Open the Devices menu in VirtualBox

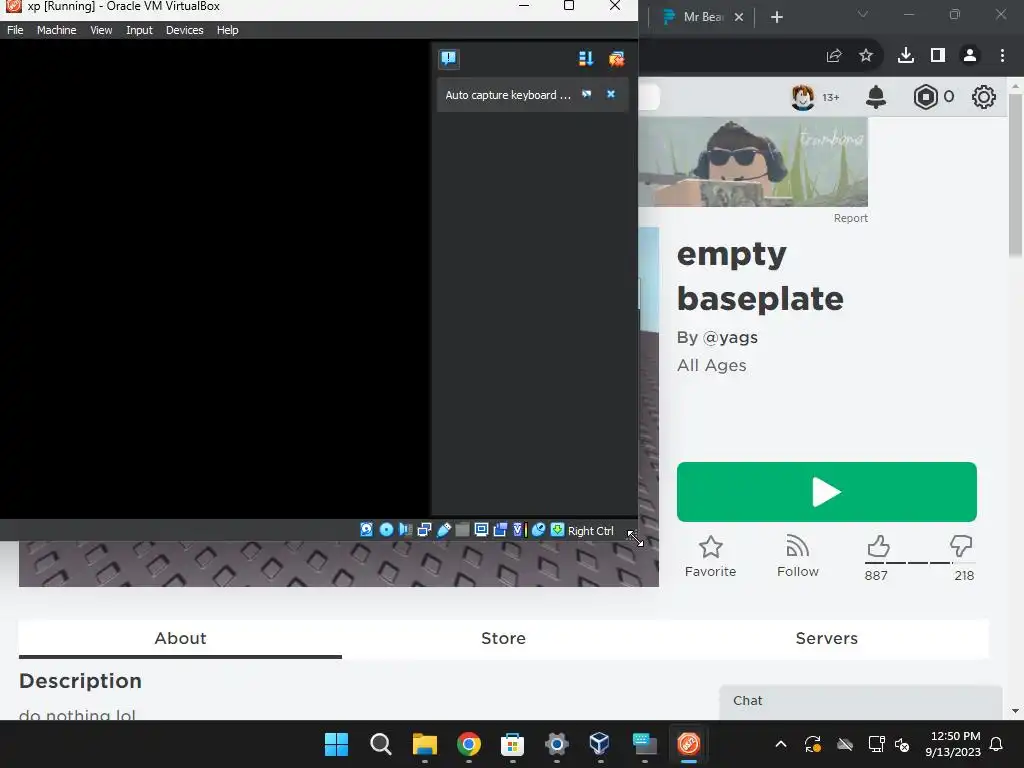[184, 30]
